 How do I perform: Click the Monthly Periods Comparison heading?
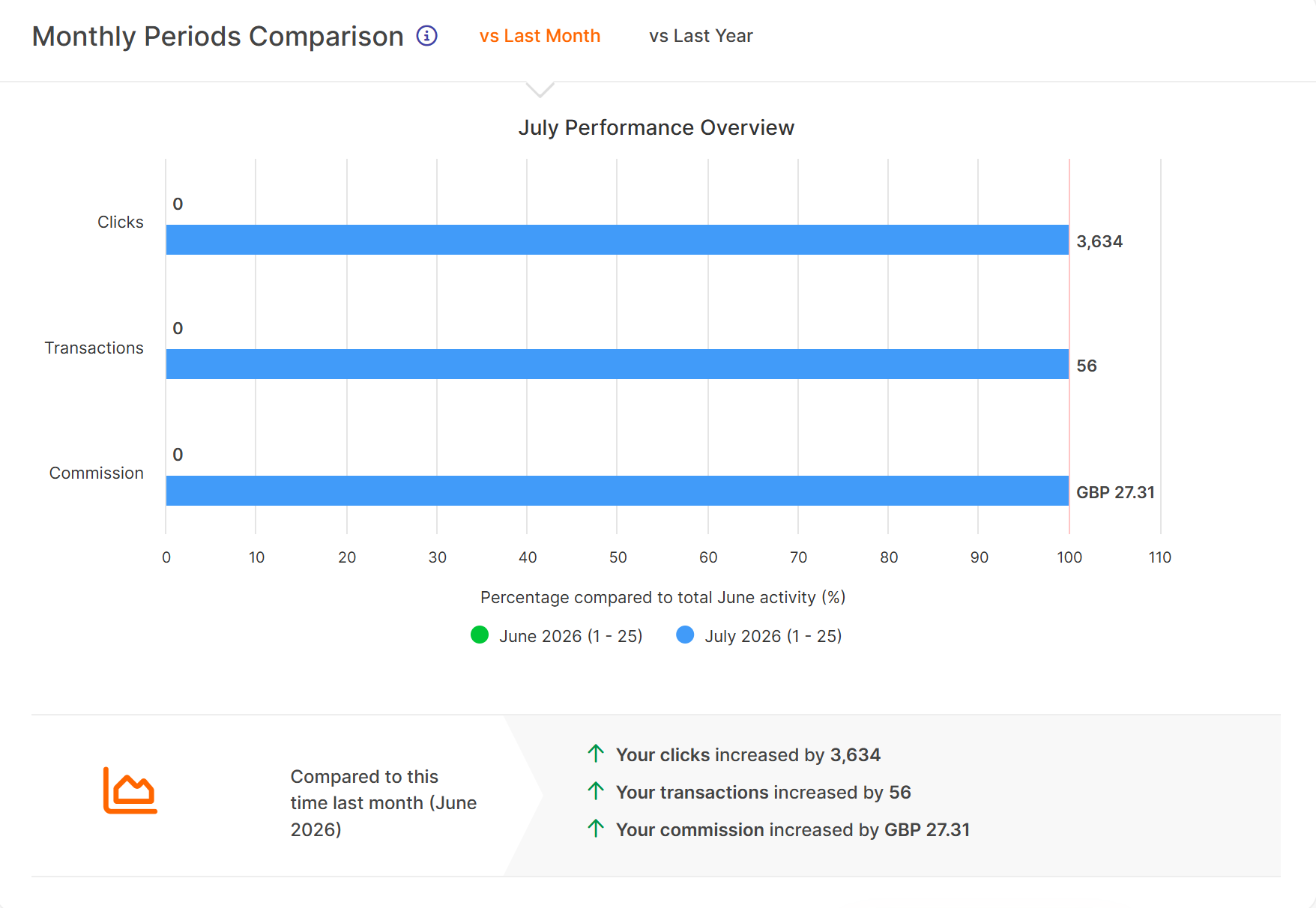pyautogui.click(x=217, y=36)
